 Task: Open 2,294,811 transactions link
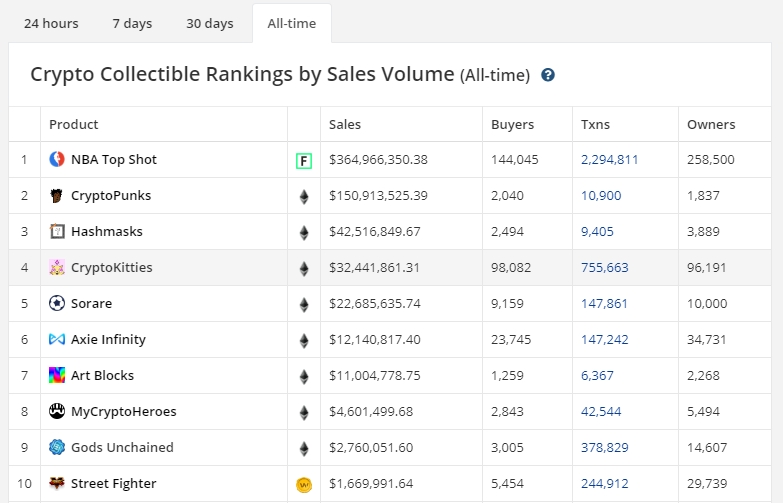click(x=610, y=159)
